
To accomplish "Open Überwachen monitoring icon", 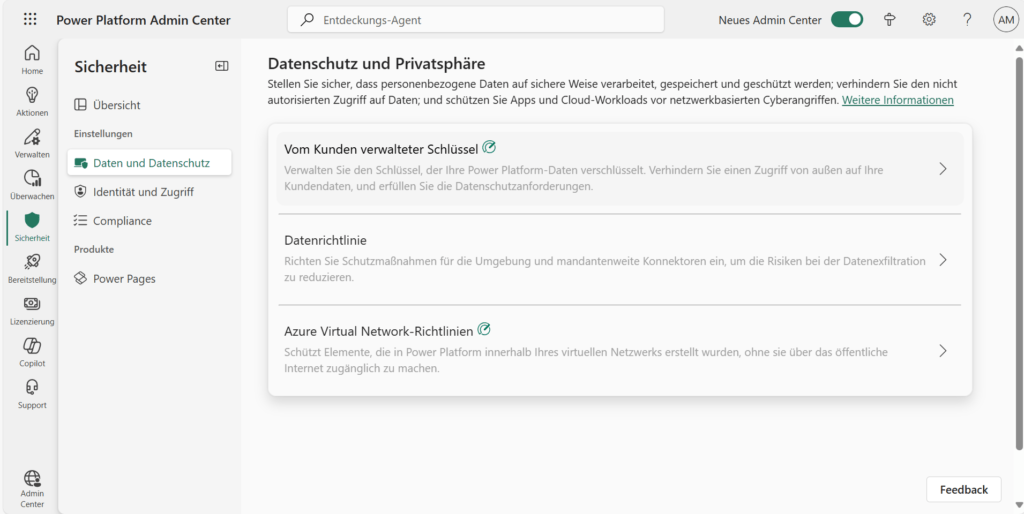I will coord(32,184).
